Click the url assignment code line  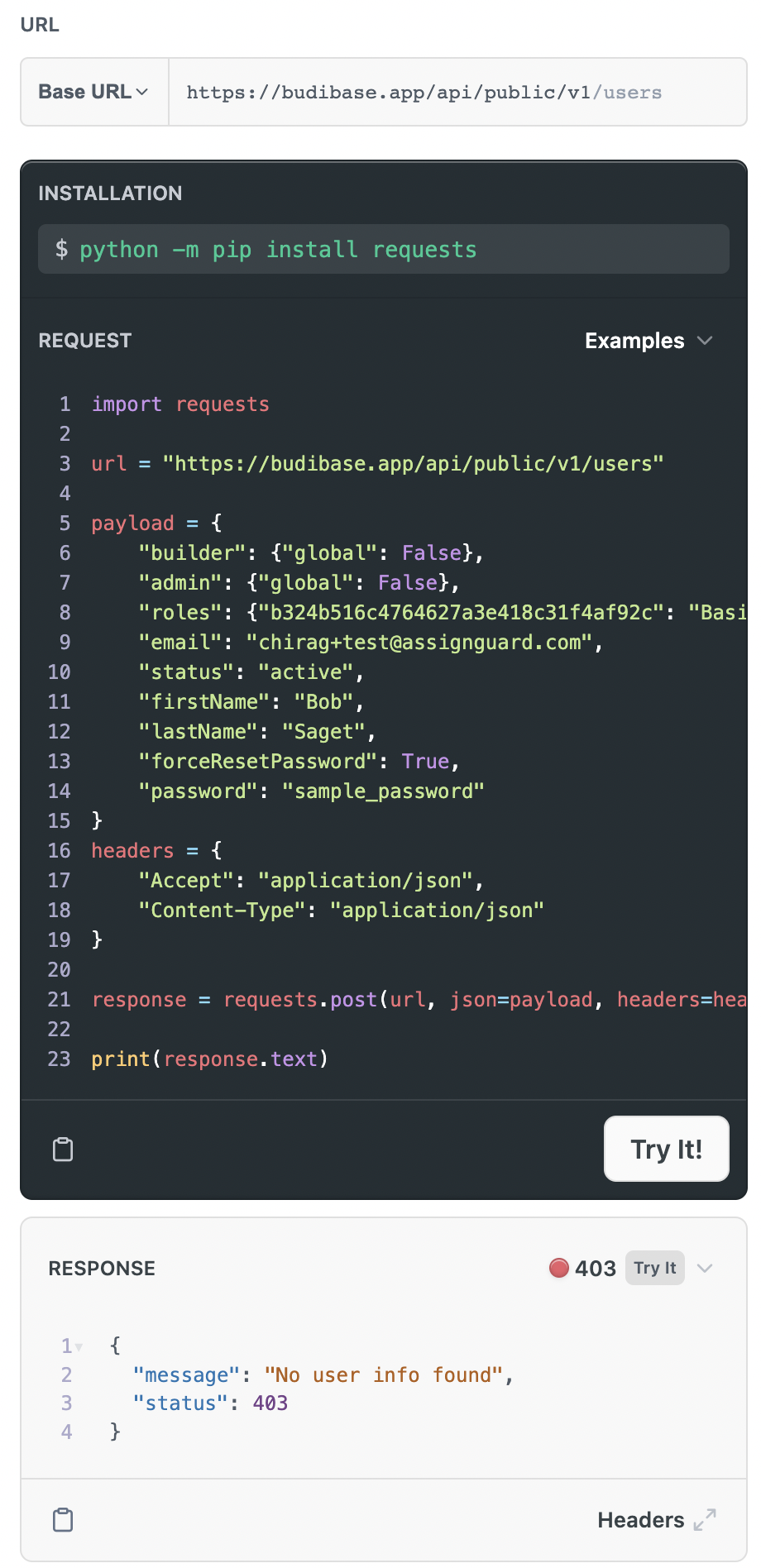point(378,464)
